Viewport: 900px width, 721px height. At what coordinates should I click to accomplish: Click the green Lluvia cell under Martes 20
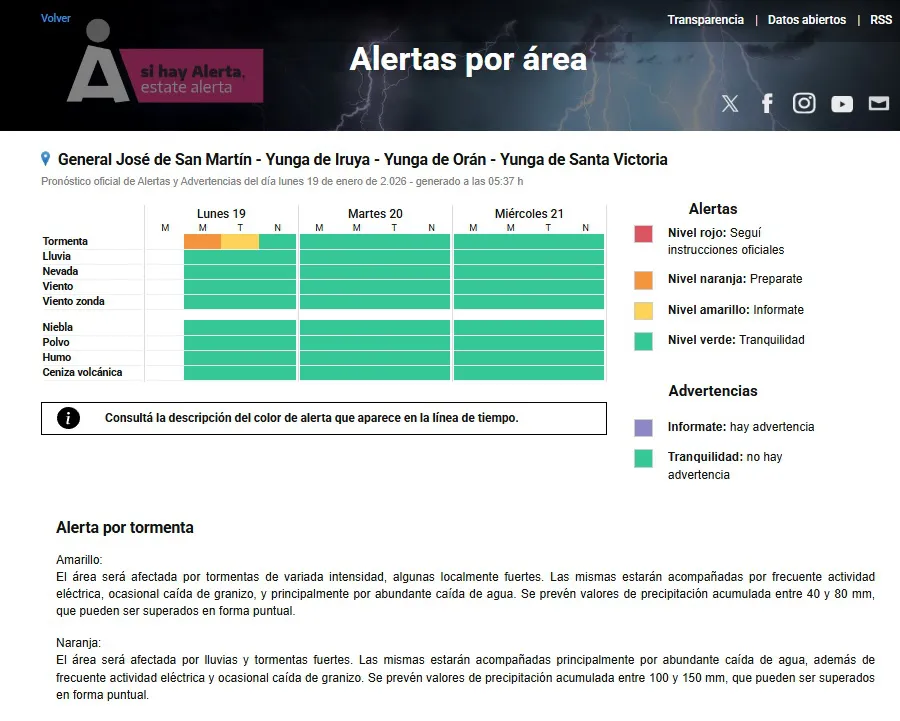tap(375, 255)
